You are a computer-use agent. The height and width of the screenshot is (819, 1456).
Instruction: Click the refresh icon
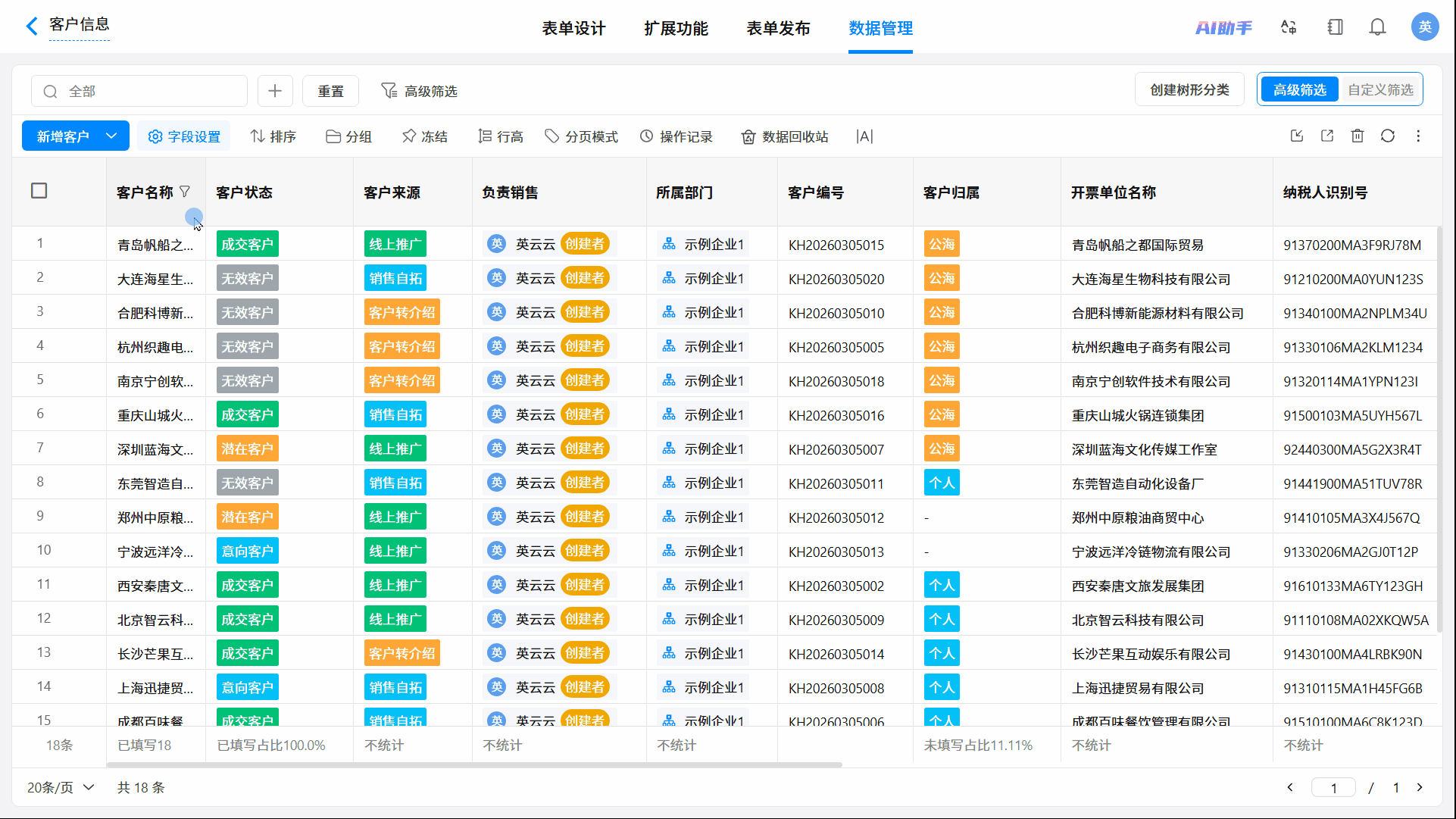coord(1388,136)
